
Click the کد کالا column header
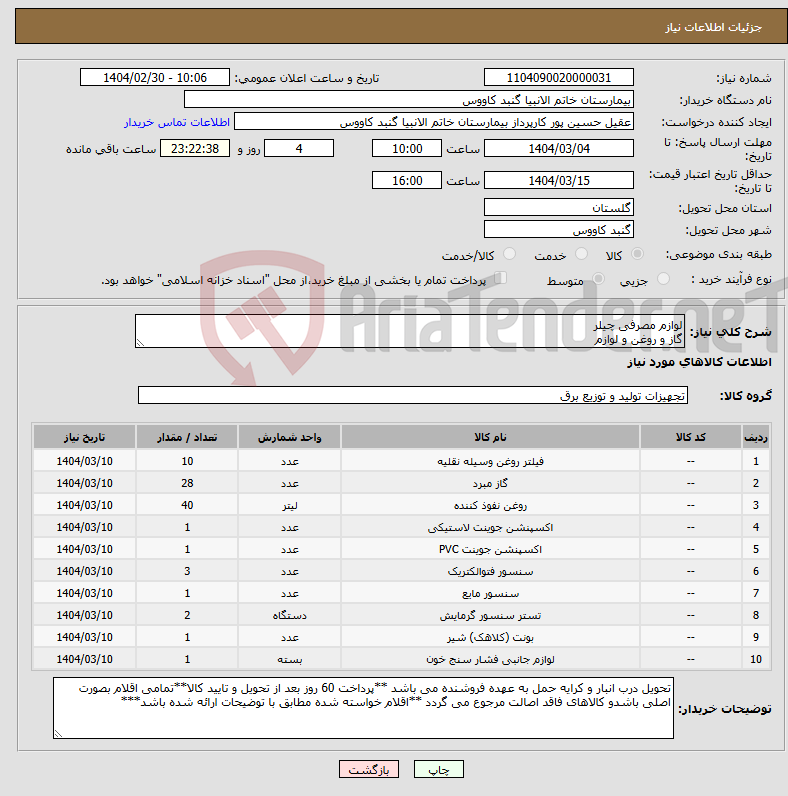tap(691, 437)
